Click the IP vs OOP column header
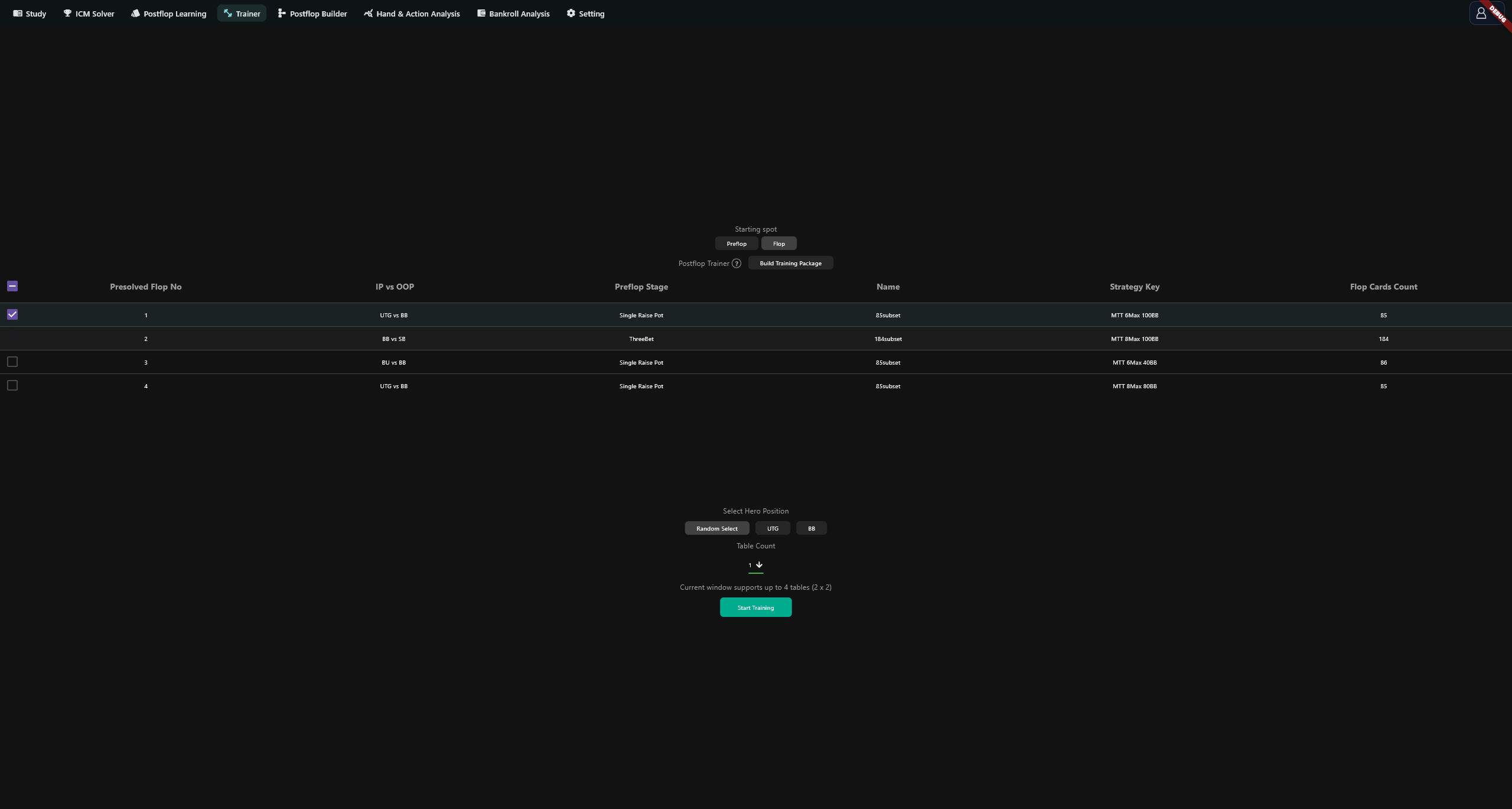The height and width of the screenshot is (809, 1512). point(395,287)
